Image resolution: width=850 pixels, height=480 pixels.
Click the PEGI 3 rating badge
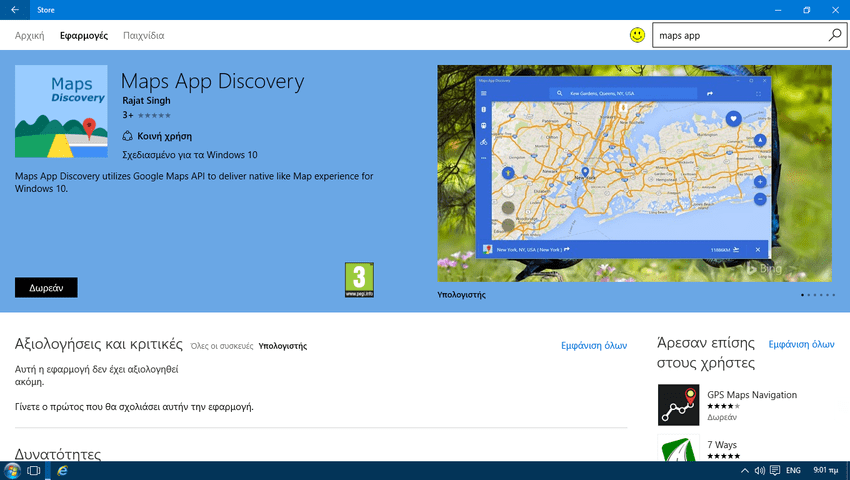point(359,280)
